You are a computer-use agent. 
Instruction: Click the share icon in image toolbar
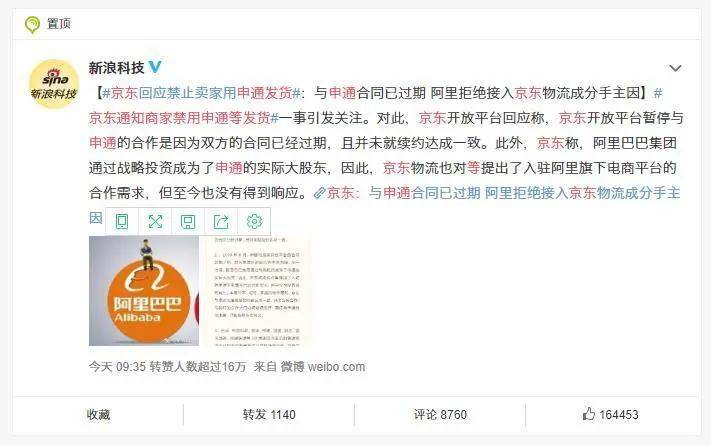[221, 221]
